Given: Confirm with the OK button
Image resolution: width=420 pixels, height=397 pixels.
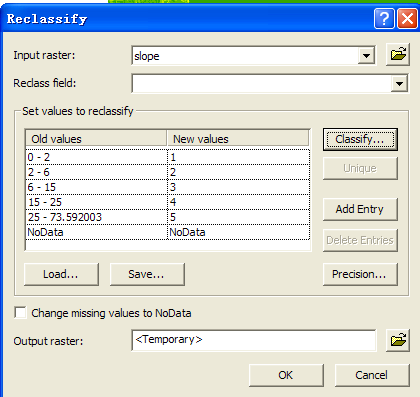Looking at the screenshot, I should click(286, 375).
